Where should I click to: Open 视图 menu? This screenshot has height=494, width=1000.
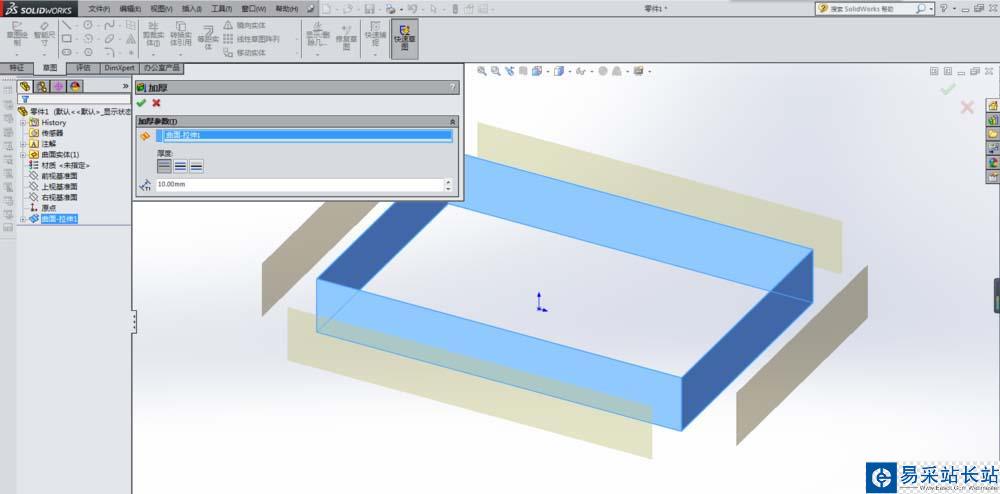coord(161,9)
